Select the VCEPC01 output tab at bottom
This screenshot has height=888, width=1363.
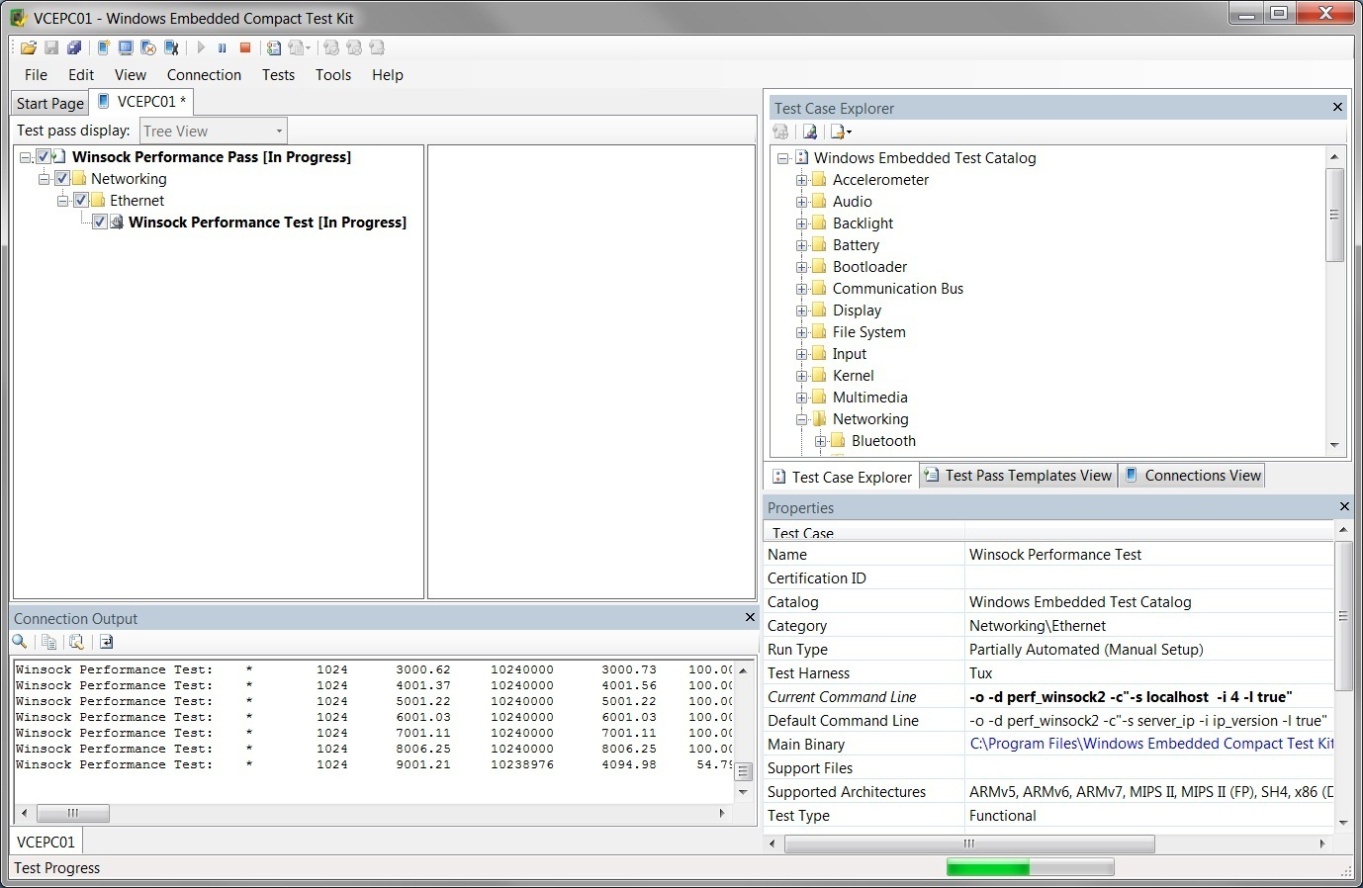[46, 841]
